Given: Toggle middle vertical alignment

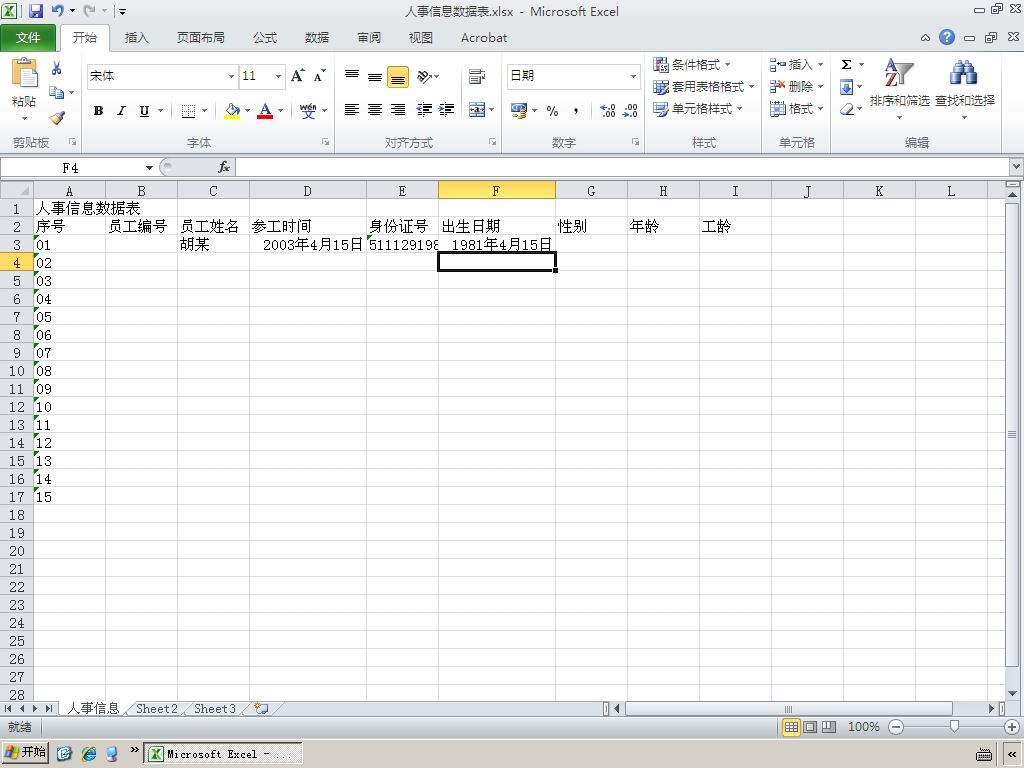Looking at the screenshot, I should coord(375,76).
